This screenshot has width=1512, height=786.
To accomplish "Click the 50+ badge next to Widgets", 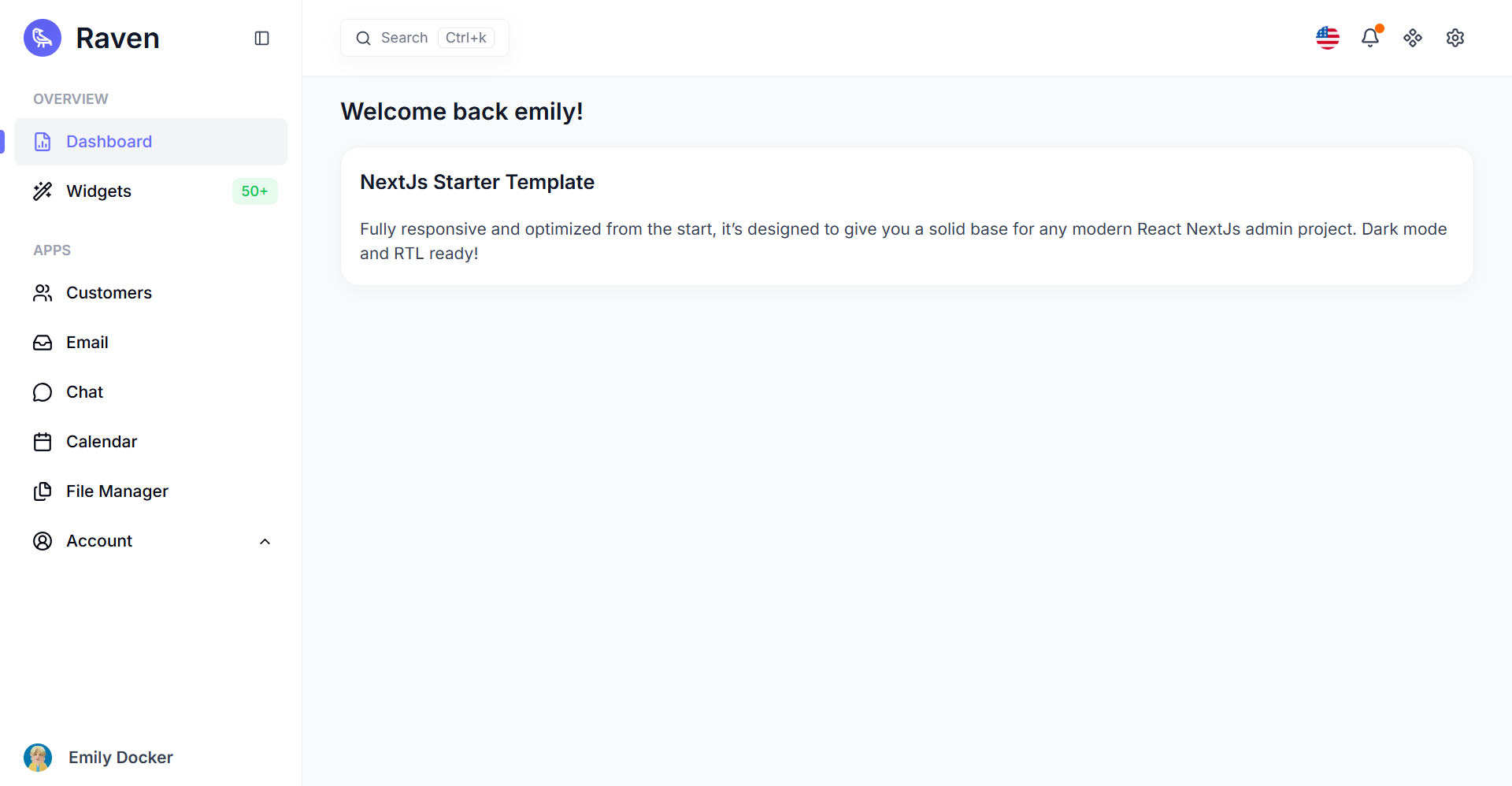I will click(x=254, y=191).
